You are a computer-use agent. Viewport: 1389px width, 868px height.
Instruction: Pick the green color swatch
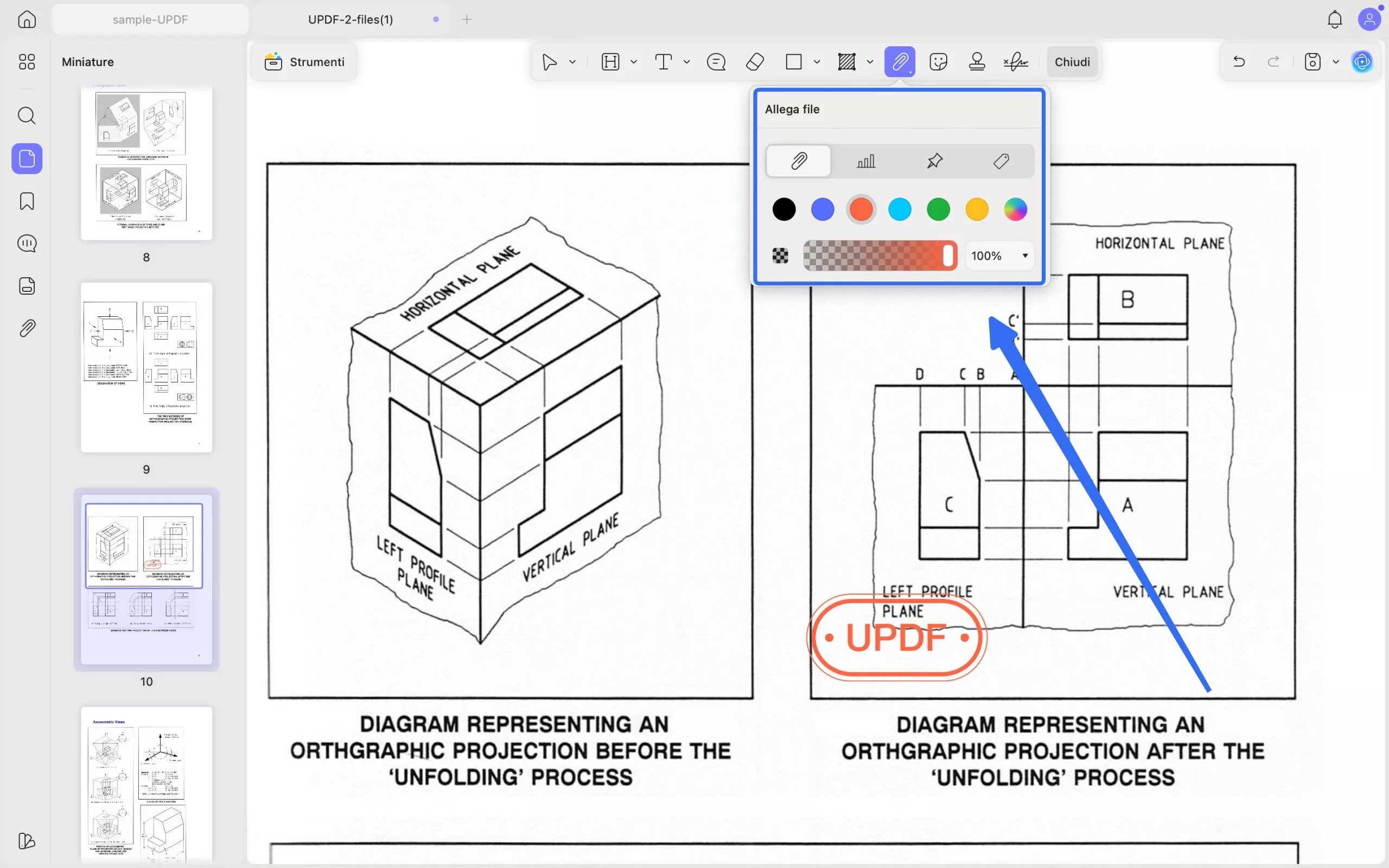pyautogui.click(x=938, y=209)
